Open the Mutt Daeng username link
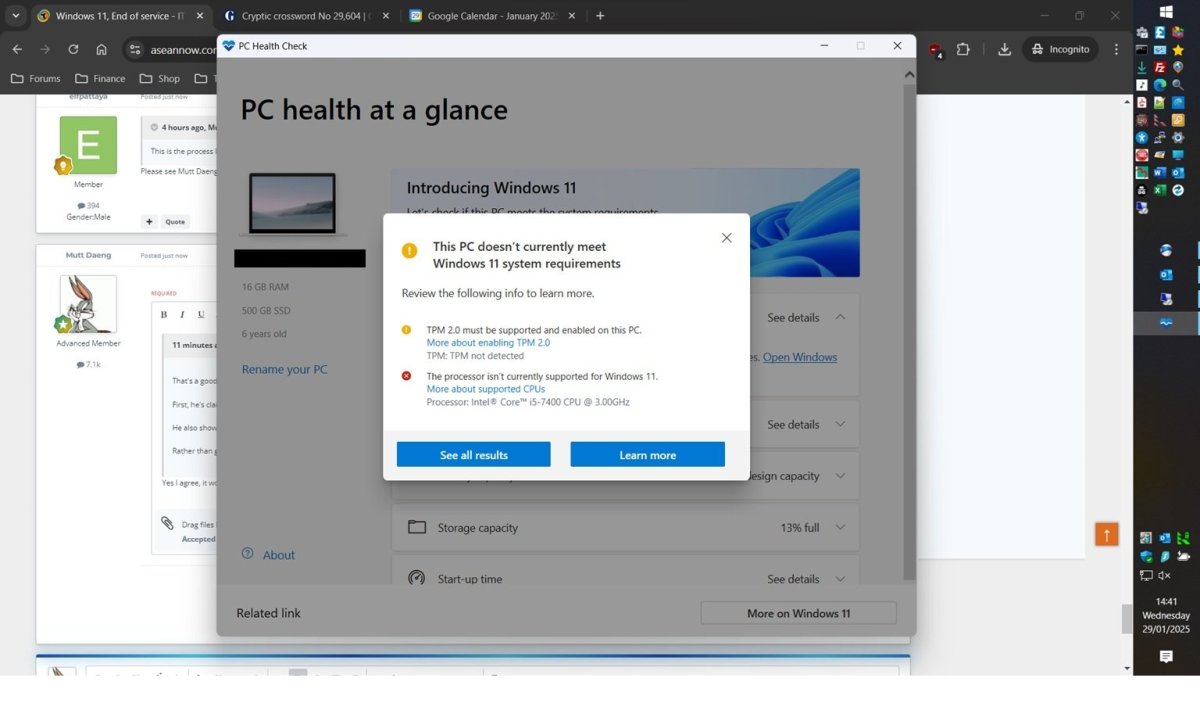The height and width of the screenshot is (721, 1200). pyautogui.click(x=89, y=255)
